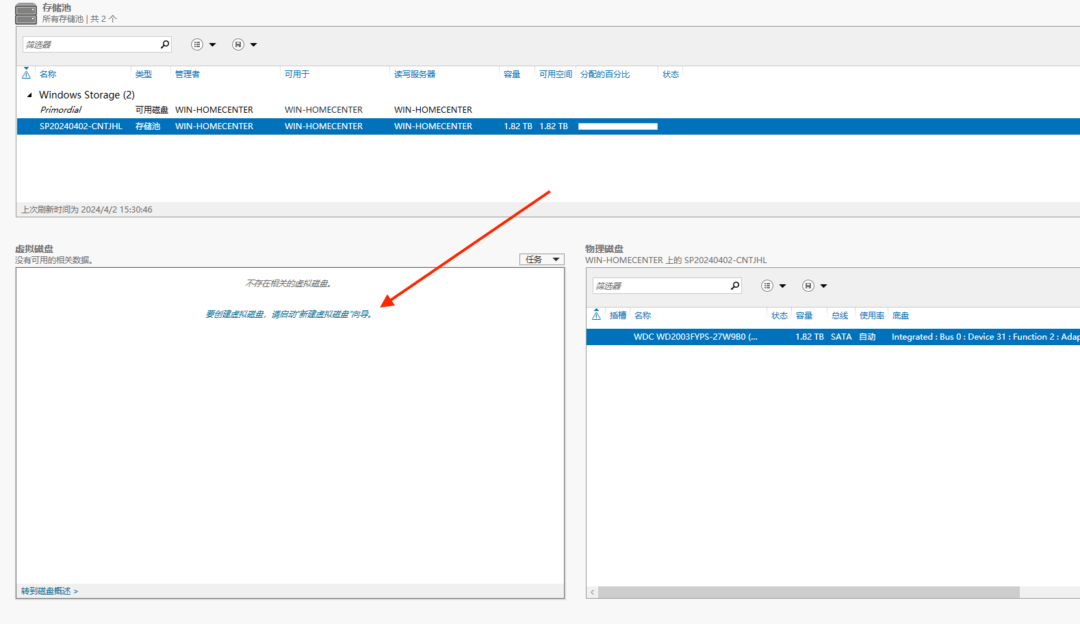Click the allocated percentage bar of SP20240402-CNTJHL

point(618,127)
